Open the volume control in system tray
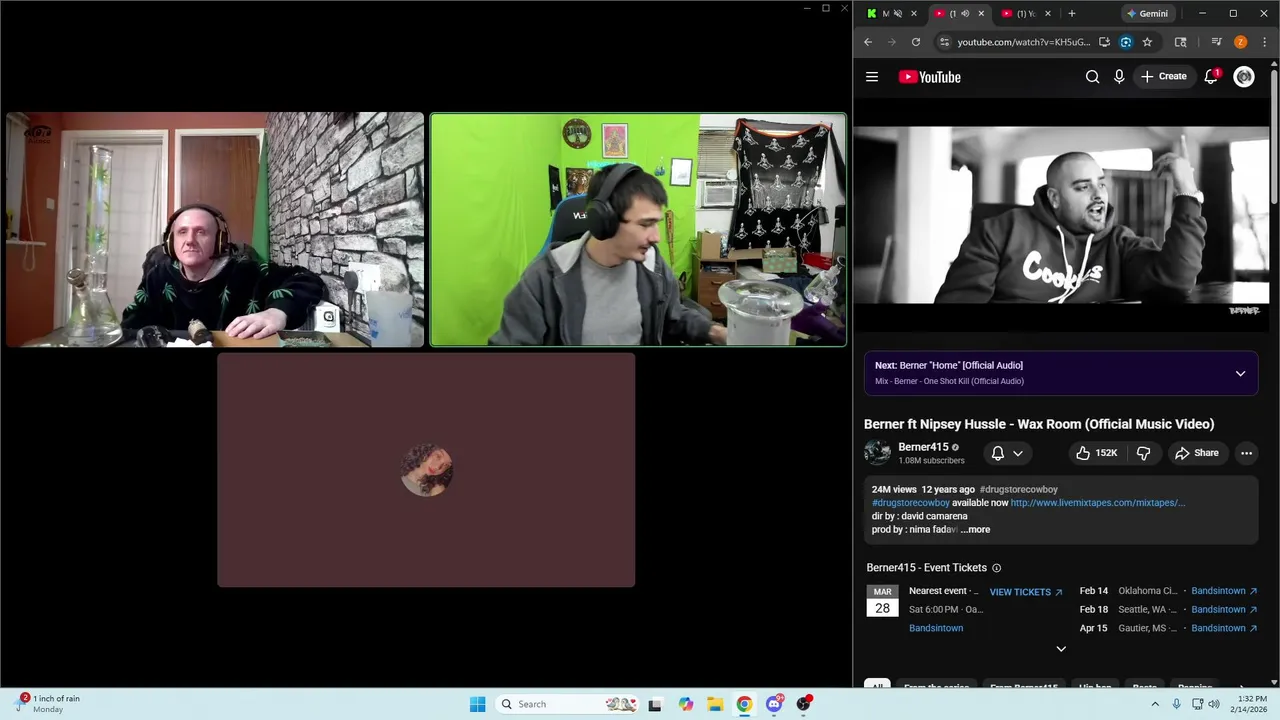Screen dimensions: 1280x720 pyautogui.click(x=1214, y=704)
